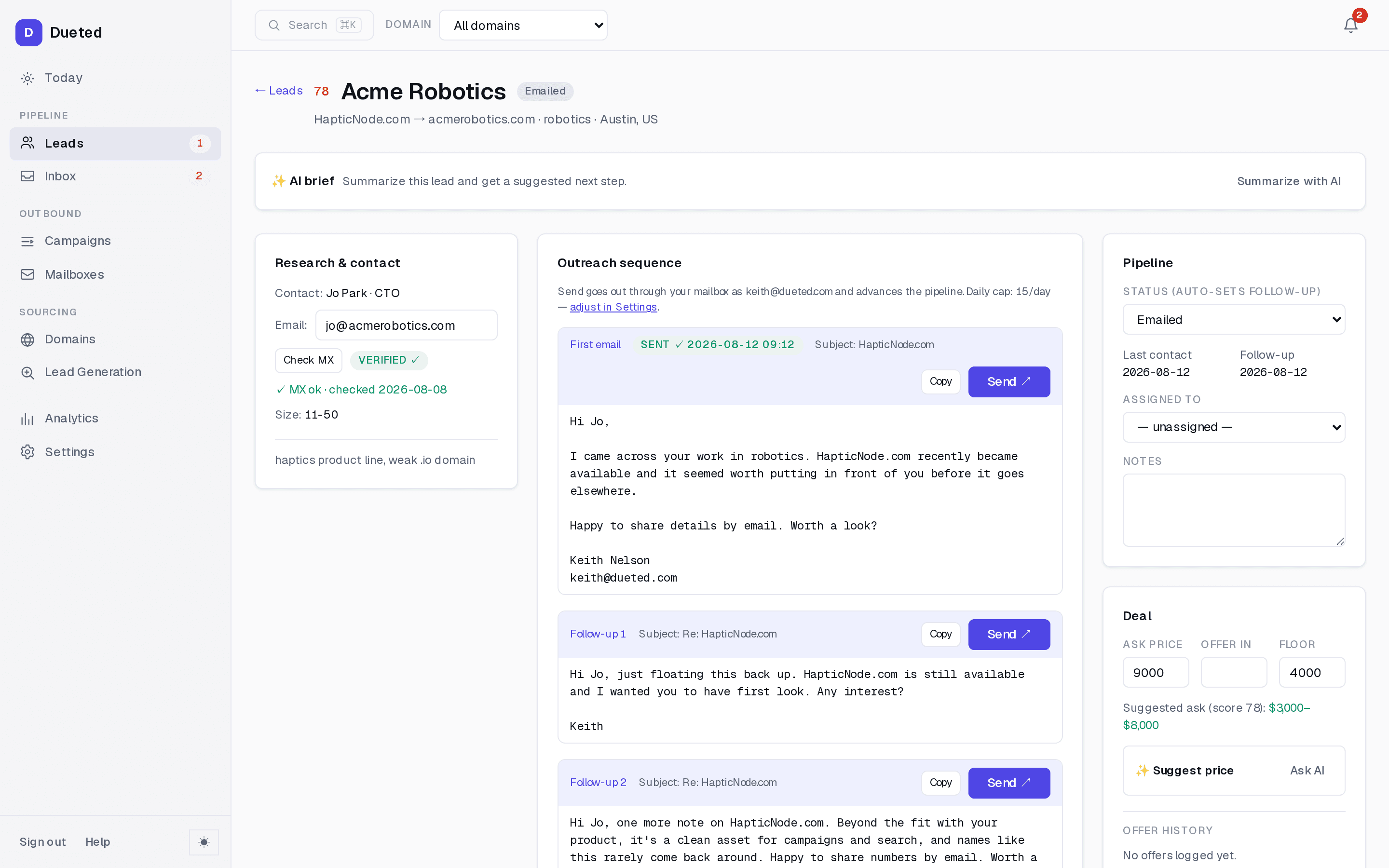Open the unassigned assignee dropdown
Image resolution: width=1389 pixels, height=868 pixels.
(x=1233, y=427)
